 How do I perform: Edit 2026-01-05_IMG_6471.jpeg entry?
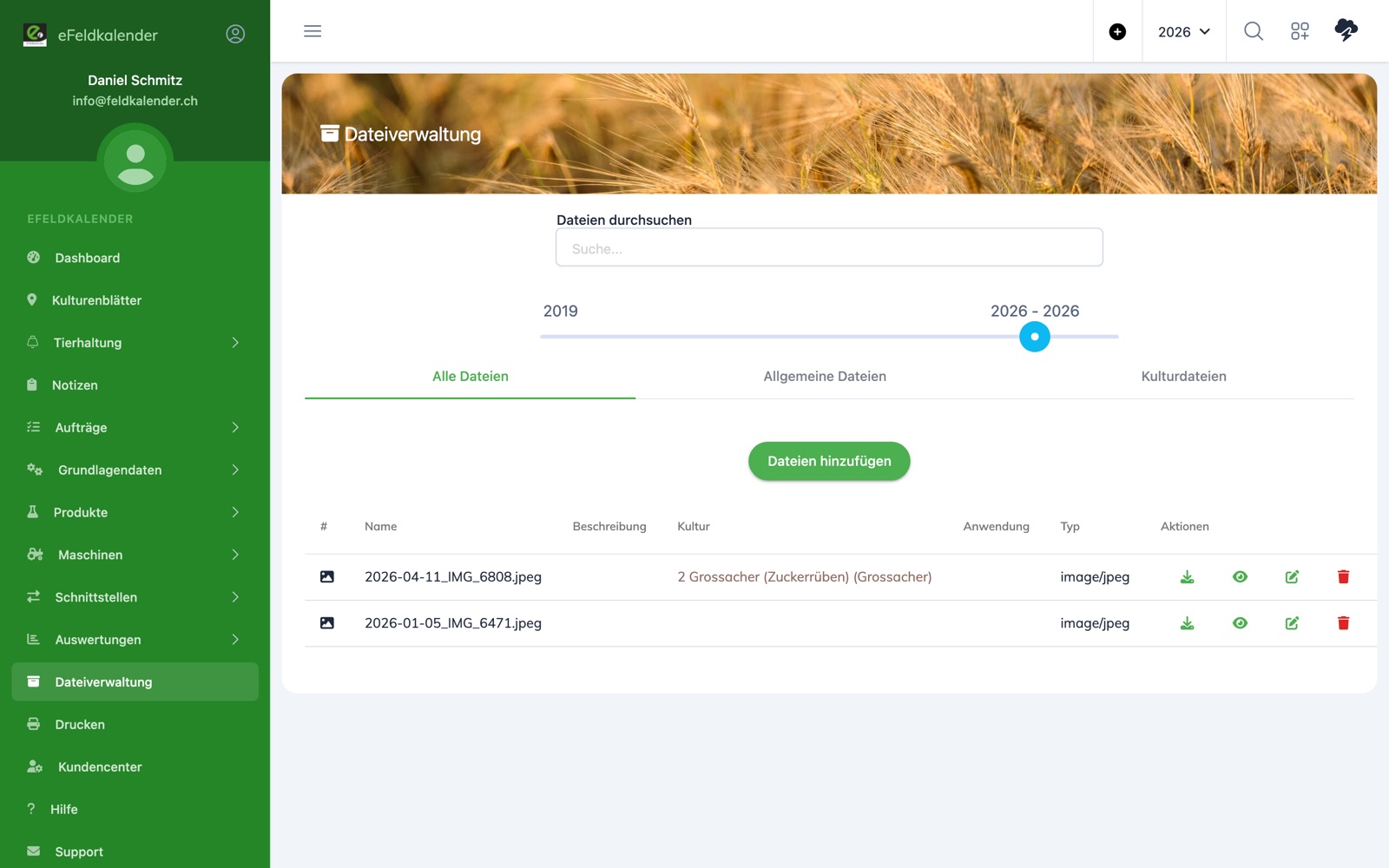[x=1292, y=623]
